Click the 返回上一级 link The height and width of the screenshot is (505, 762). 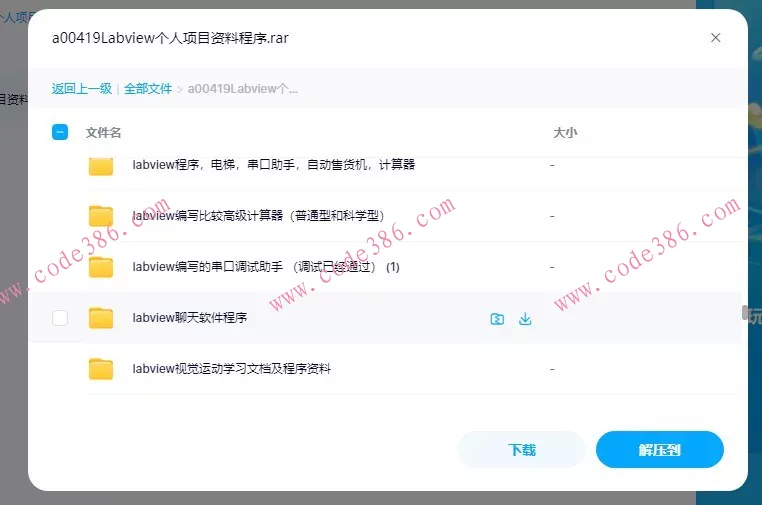pos(82,88)
